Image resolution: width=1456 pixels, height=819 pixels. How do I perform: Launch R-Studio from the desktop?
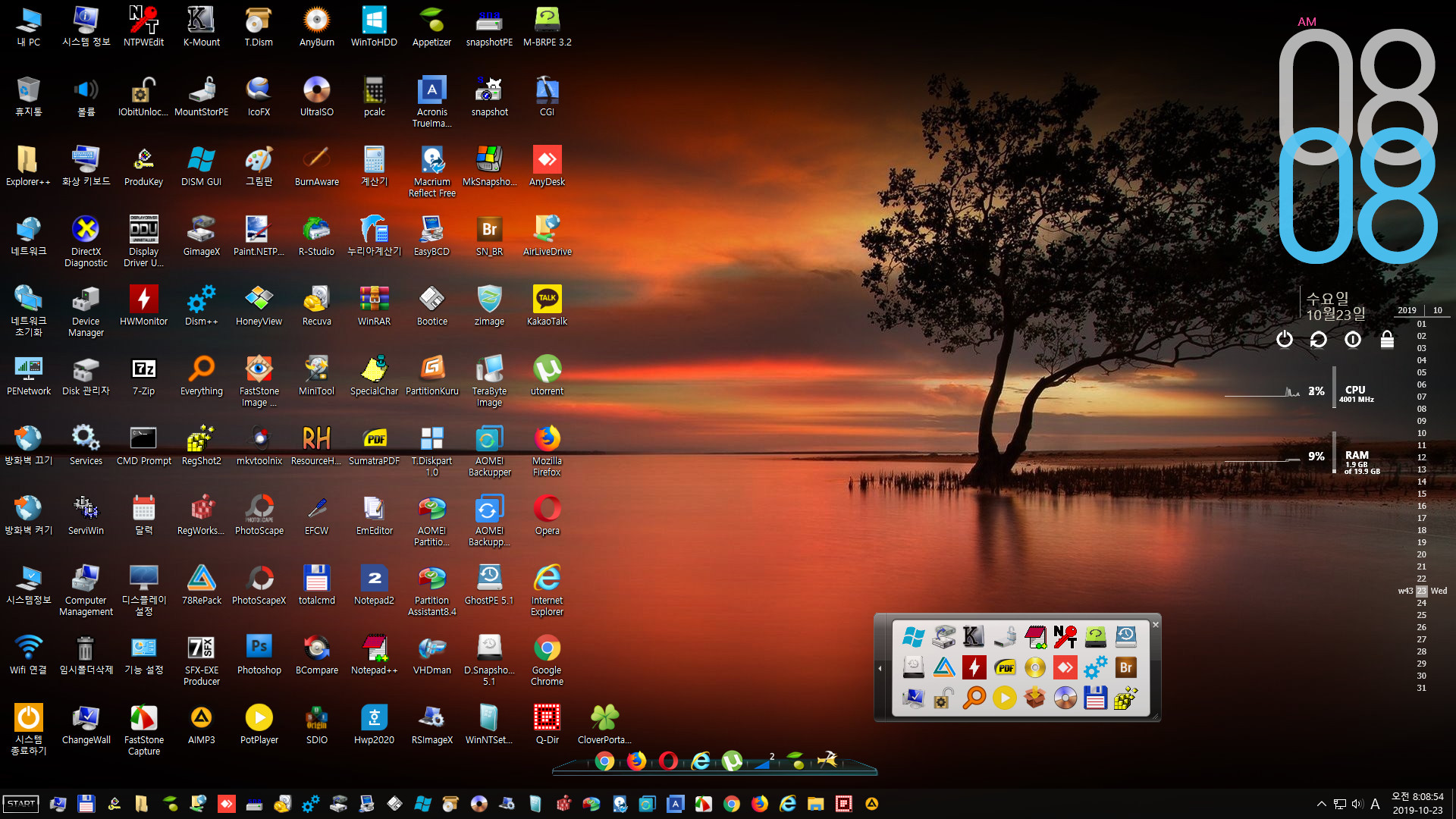click(x=316, y=235)
